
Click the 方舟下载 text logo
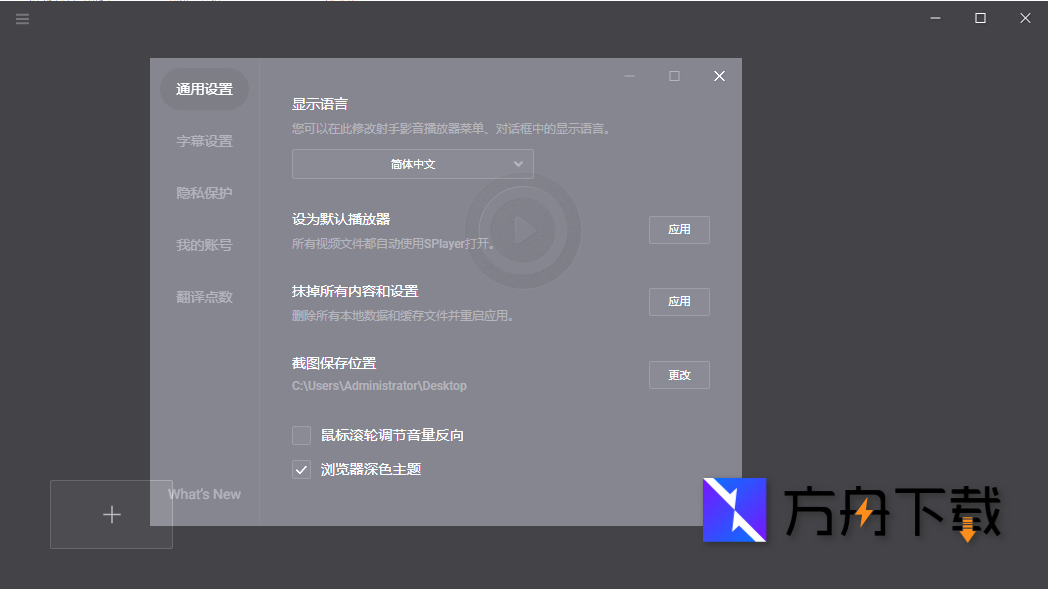click(x=890, y=510)
